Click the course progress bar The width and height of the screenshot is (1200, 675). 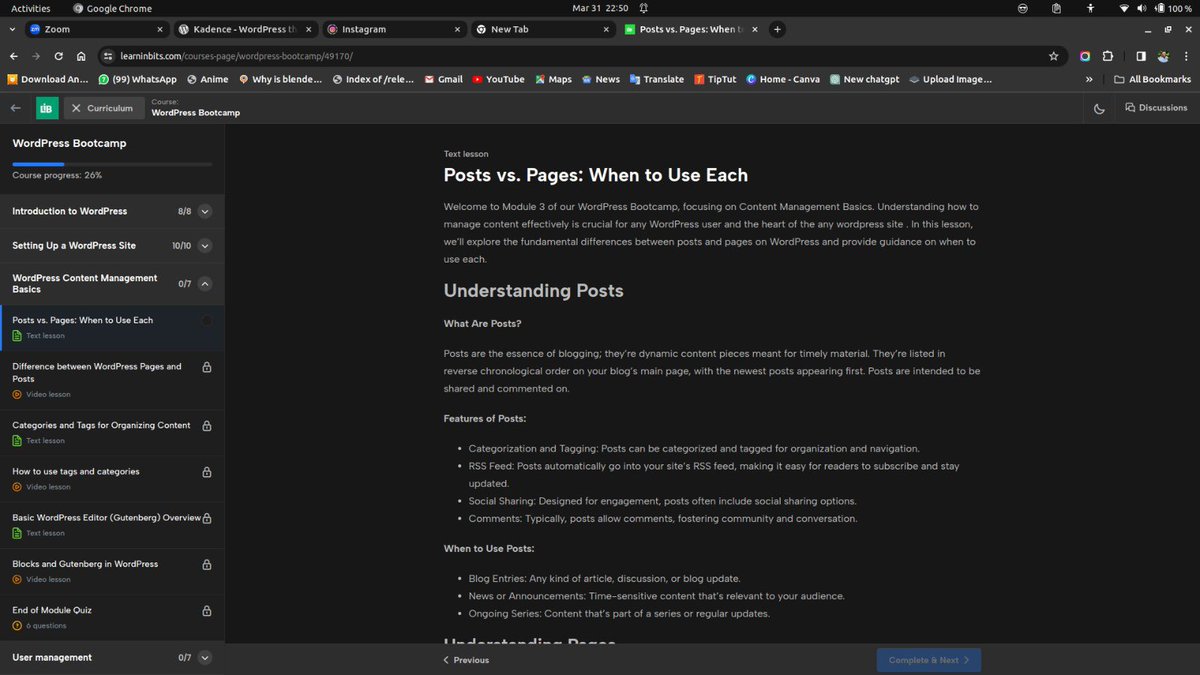tap(112, 163)
